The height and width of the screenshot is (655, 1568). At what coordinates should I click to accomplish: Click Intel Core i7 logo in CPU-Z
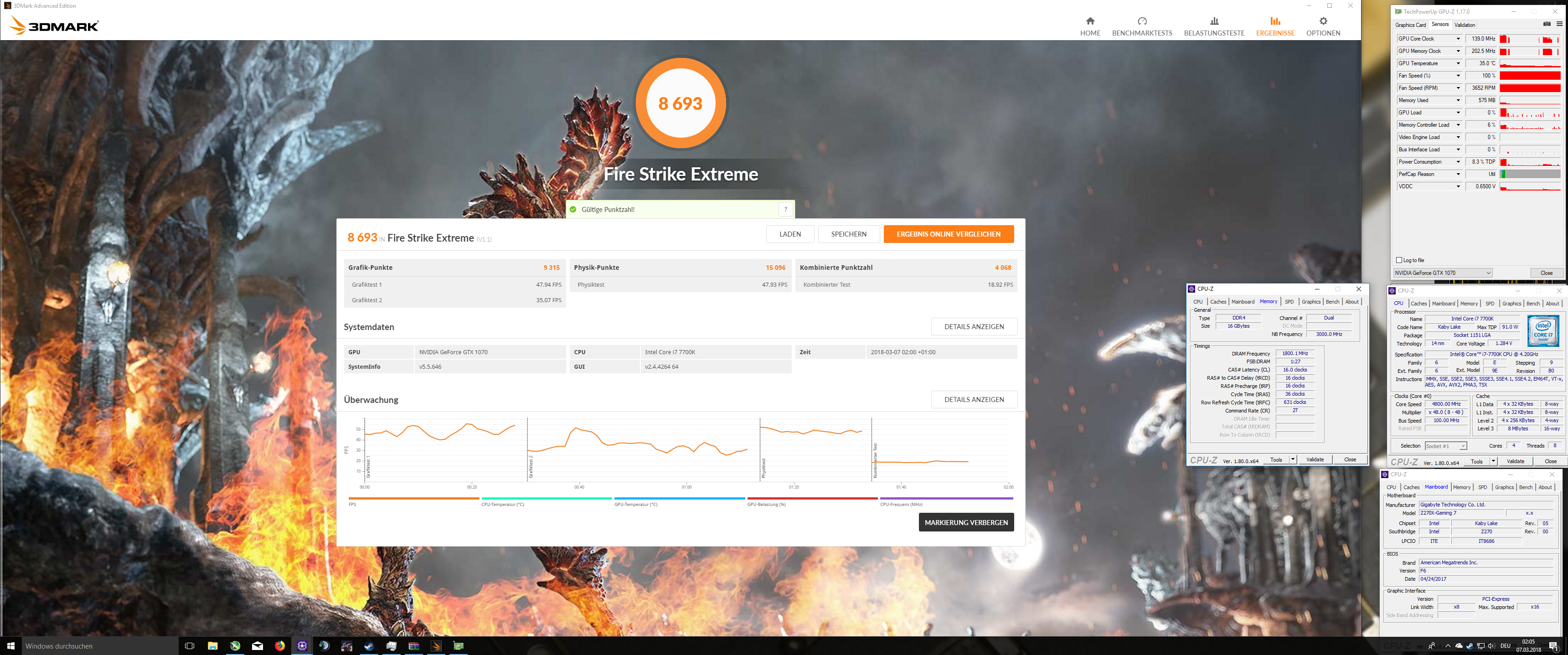1542,330
